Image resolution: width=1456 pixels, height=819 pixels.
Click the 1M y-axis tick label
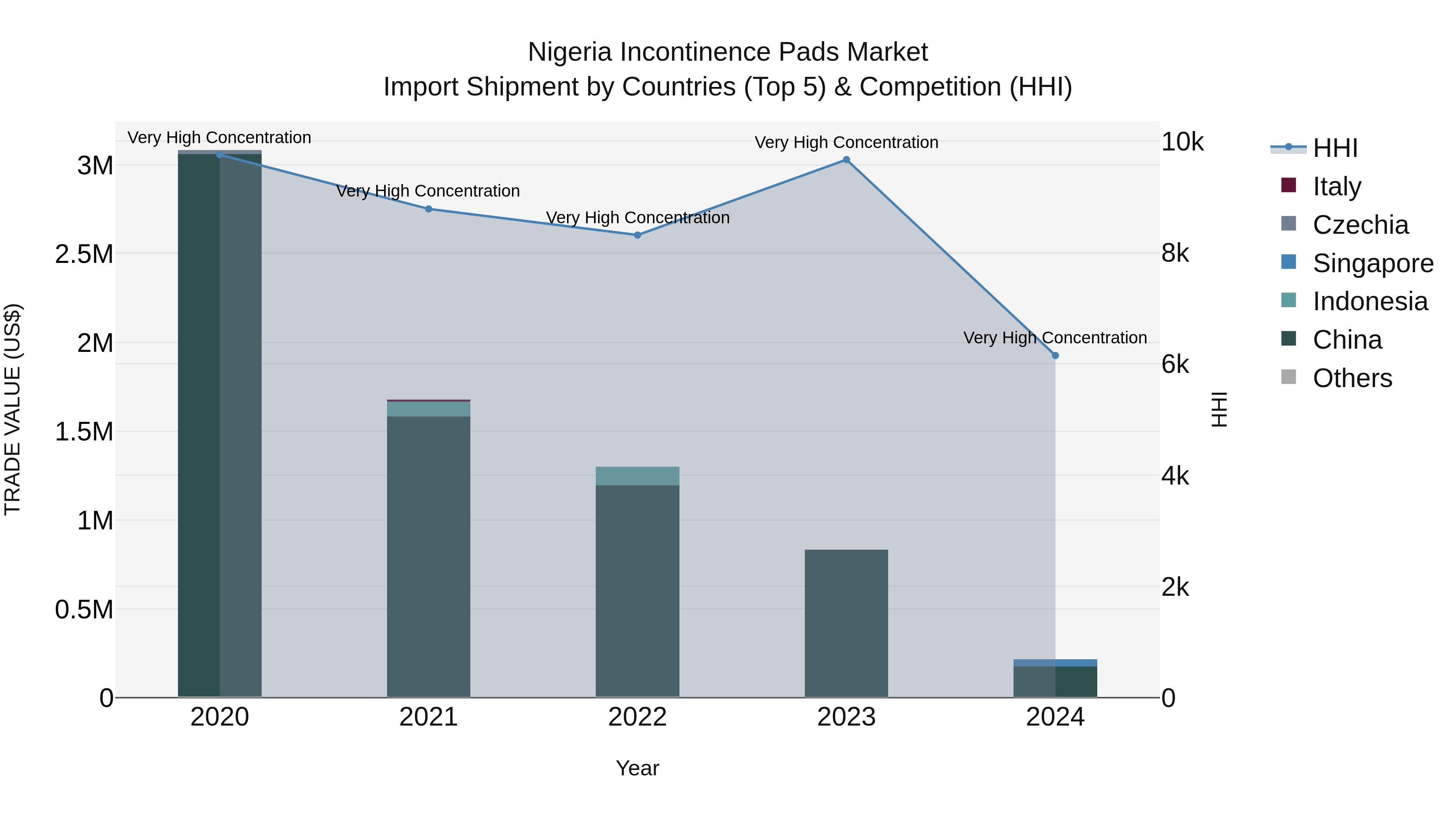[95, 521]
